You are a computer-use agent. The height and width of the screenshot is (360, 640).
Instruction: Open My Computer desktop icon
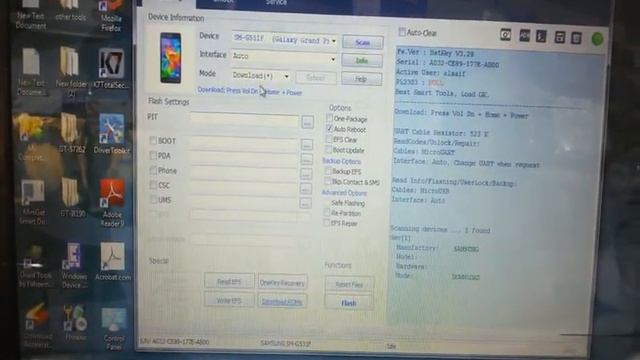(31, 138)
